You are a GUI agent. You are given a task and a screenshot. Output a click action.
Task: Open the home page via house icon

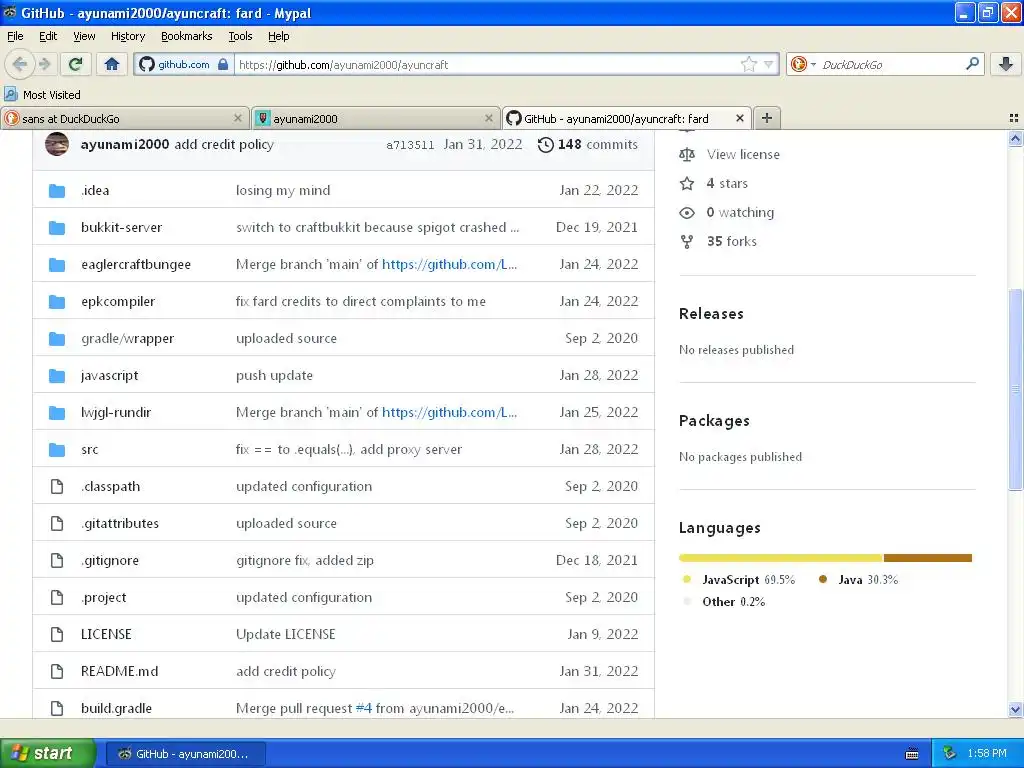112,64
